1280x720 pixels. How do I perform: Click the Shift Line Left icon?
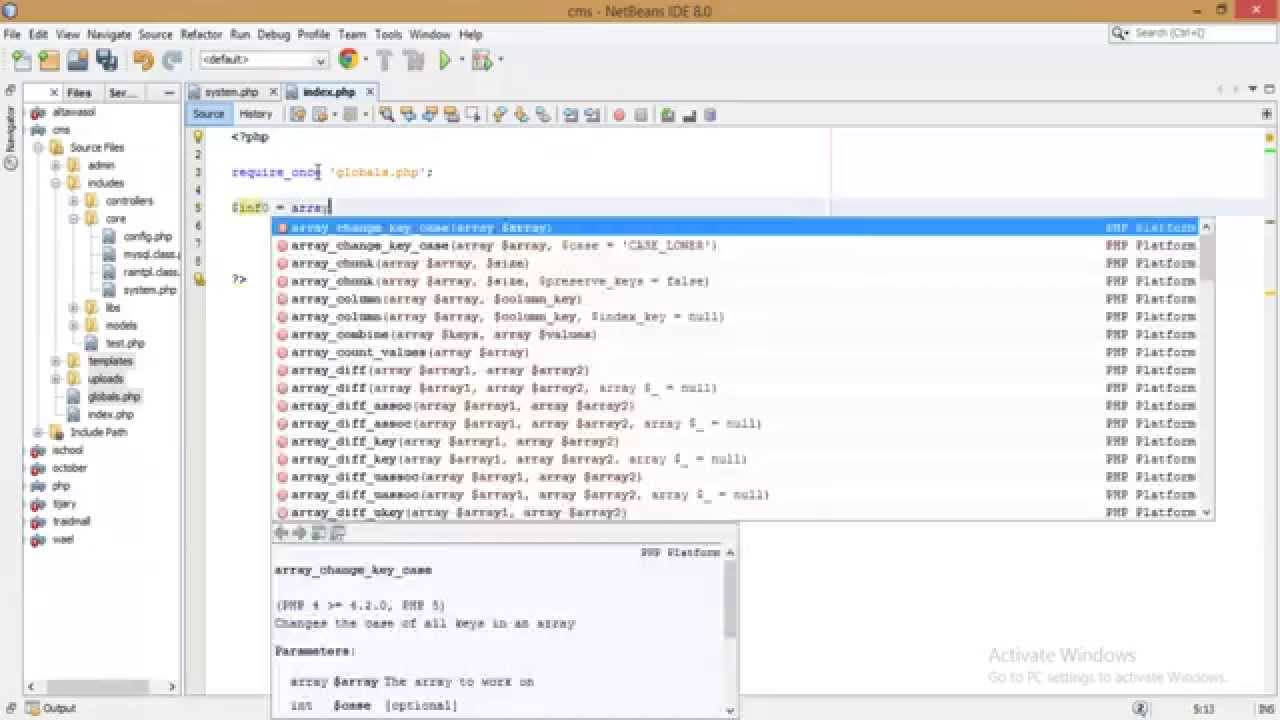(x=571, y=115)
